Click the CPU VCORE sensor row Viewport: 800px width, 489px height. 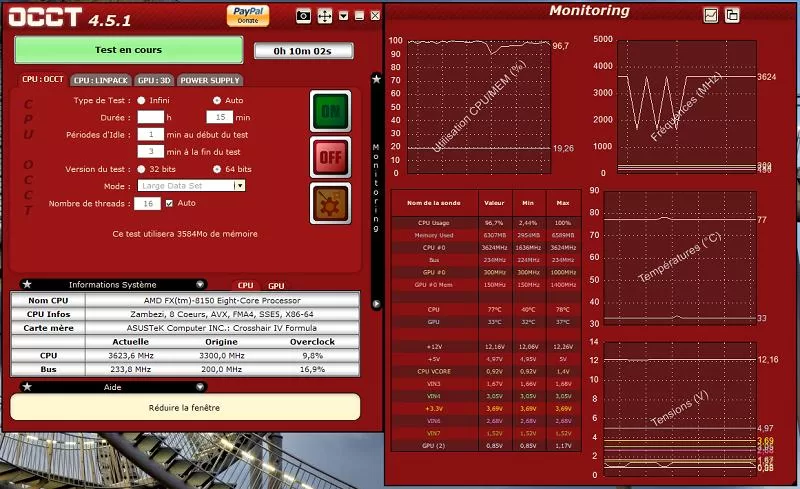pyautogui.click(x=486, y=372)
